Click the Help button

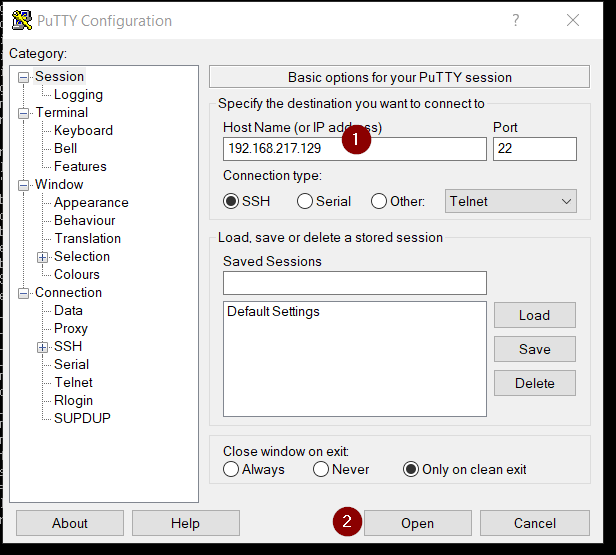pos(185,523)
